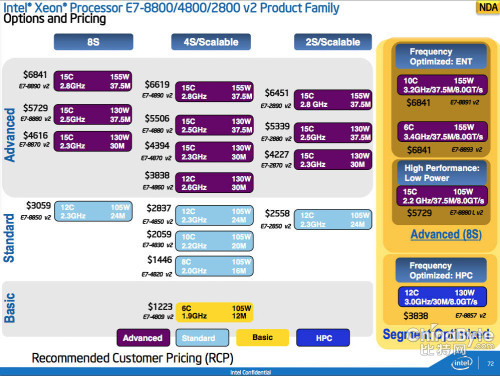Select the 4S/Scalable column header
The image size is (500, 376).
pos(211,42)
